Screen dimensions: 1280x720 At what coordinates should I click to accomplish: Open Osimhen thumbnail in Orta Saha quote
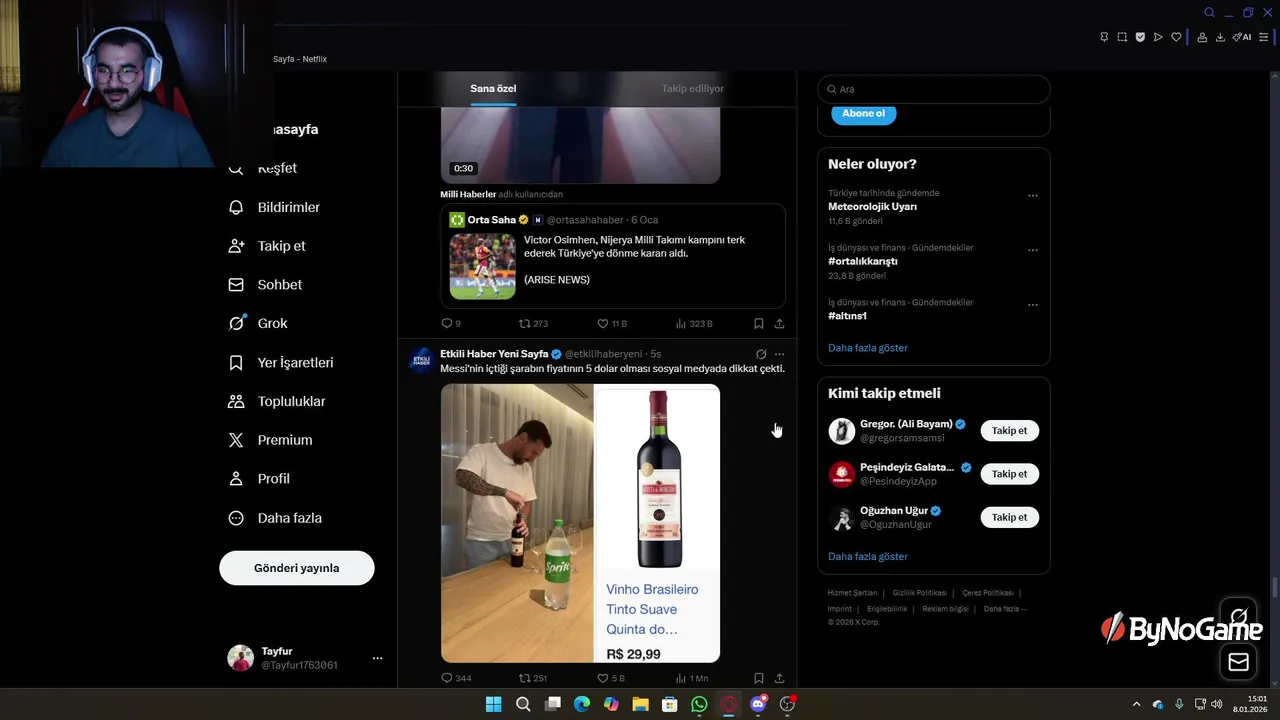tap(482, 266)
